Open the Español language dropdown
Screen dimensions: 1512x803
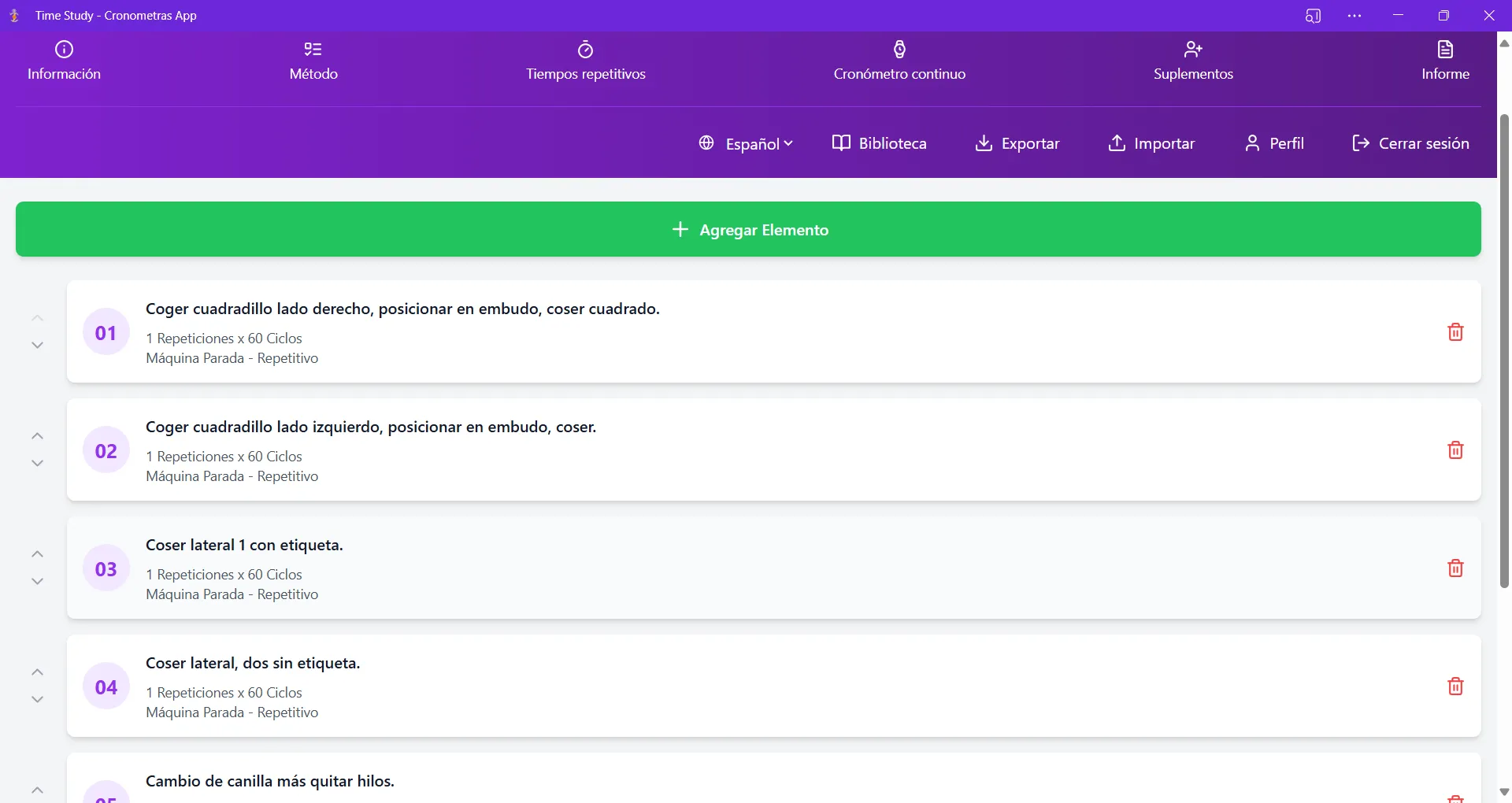point(746,143)
